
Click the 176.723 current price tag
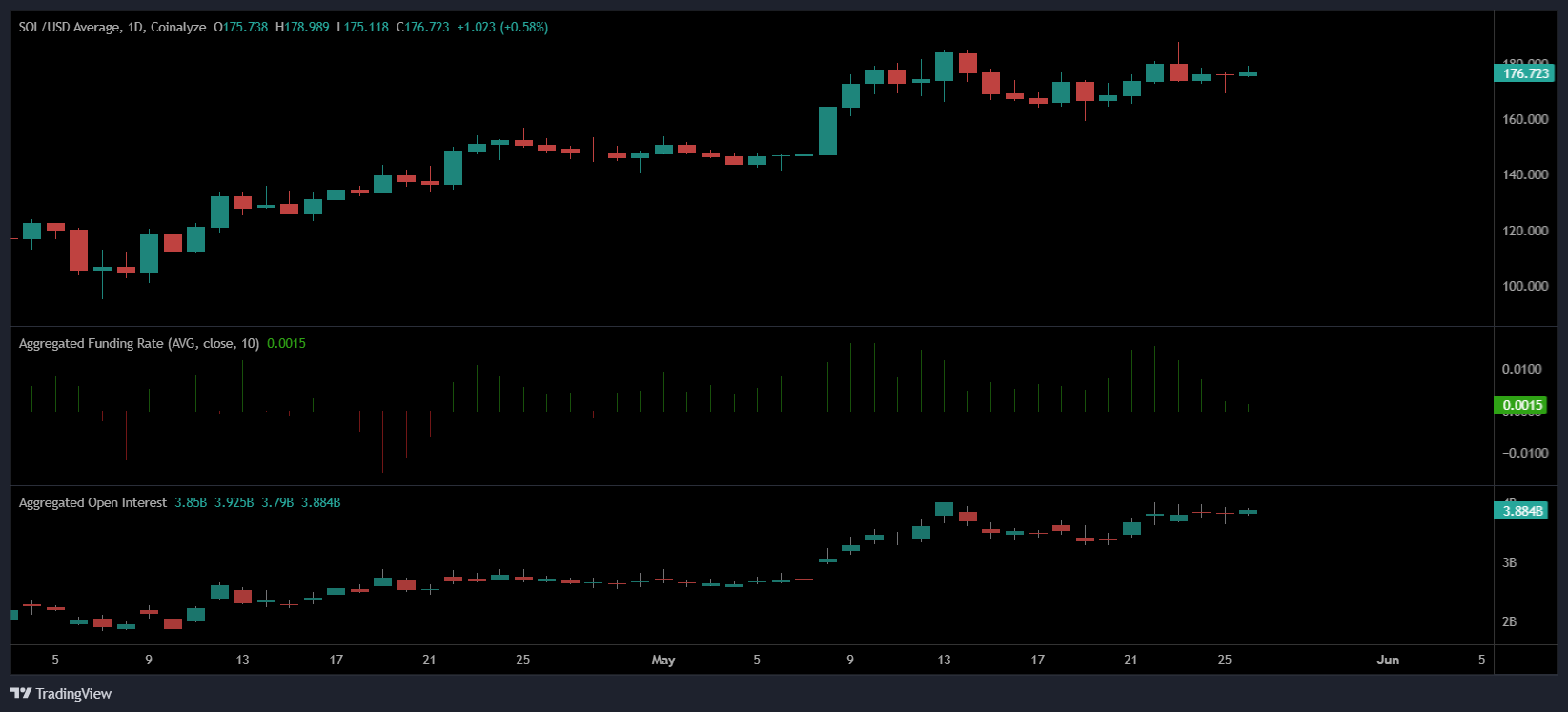click(x=1523, y=73)
